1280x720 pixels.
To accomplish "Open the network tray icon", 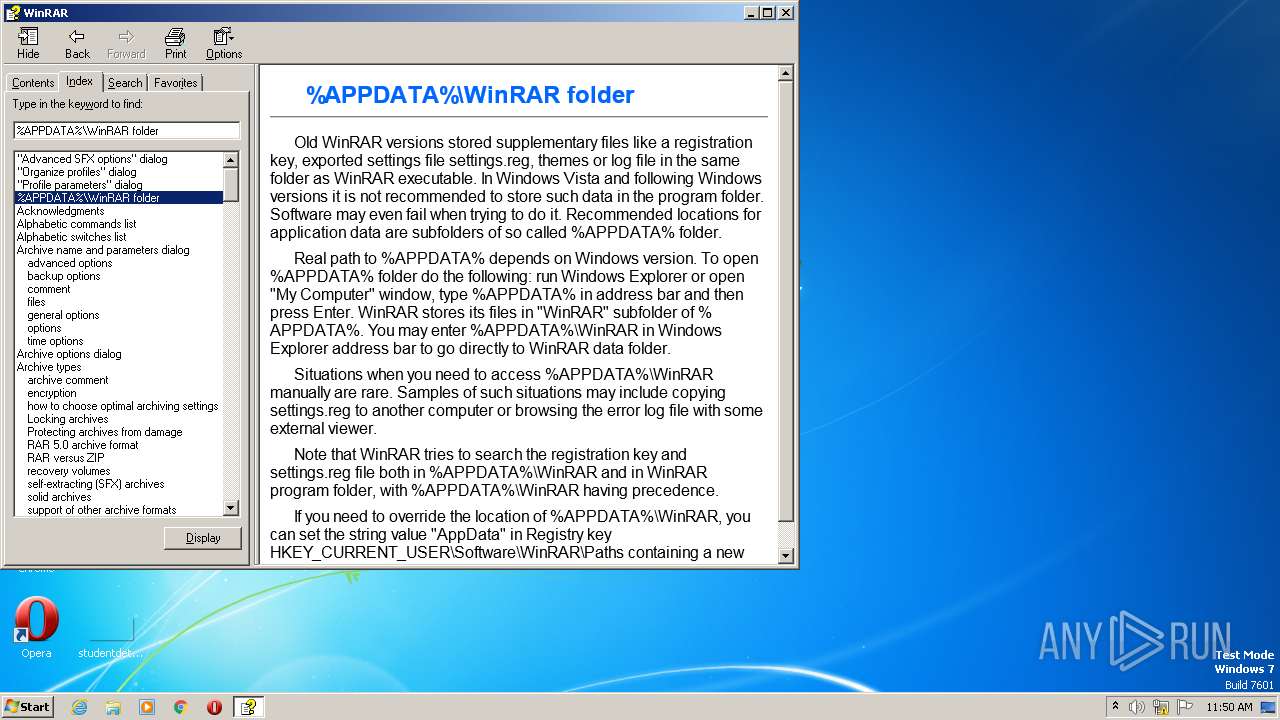I will pyautogui.click(x=1161, y=707).
